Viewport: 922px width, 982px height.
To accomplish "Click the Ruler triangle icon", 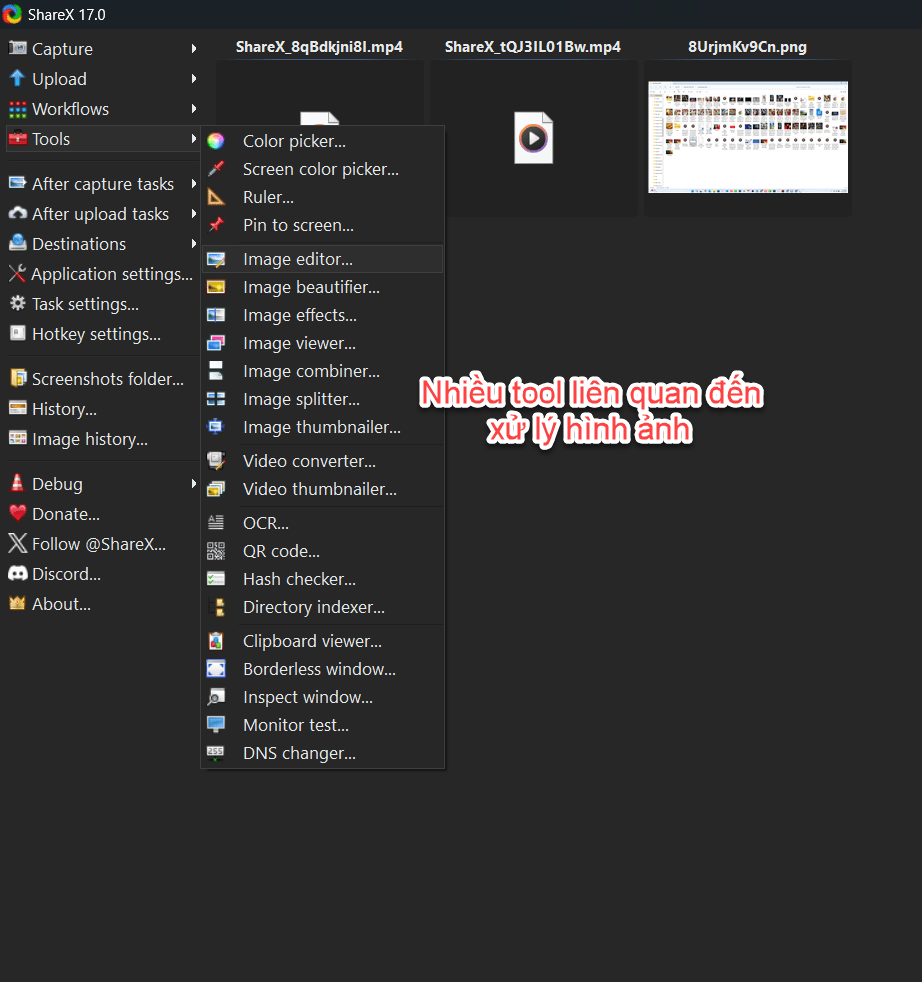I will pyautogui.click(x=216, y=198).
